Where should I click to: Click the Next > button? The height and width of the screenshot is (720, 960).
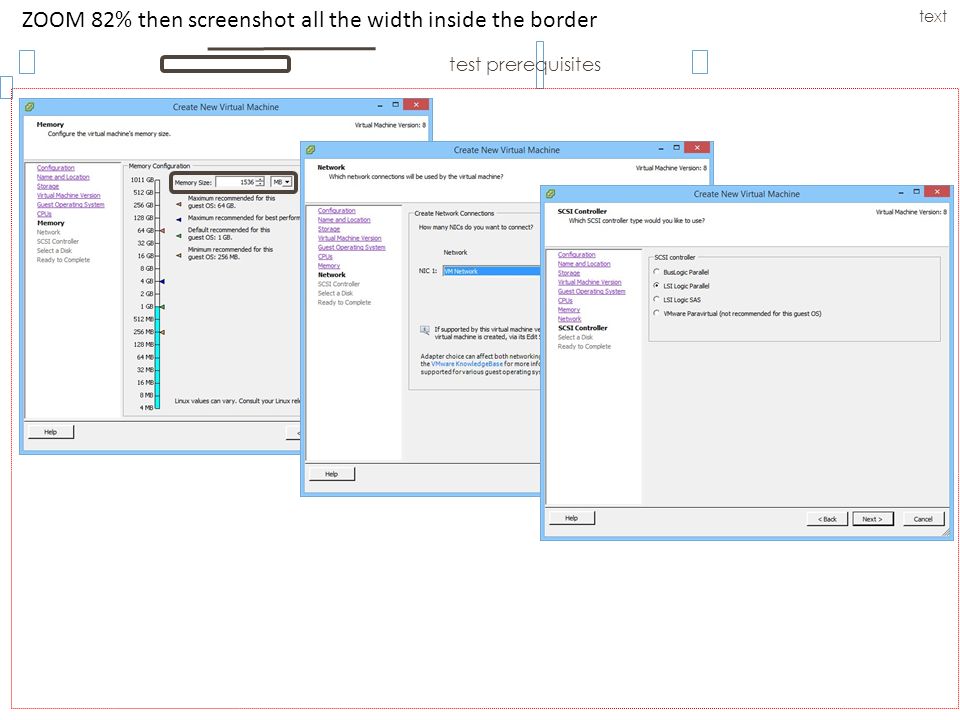pos(872,519)
